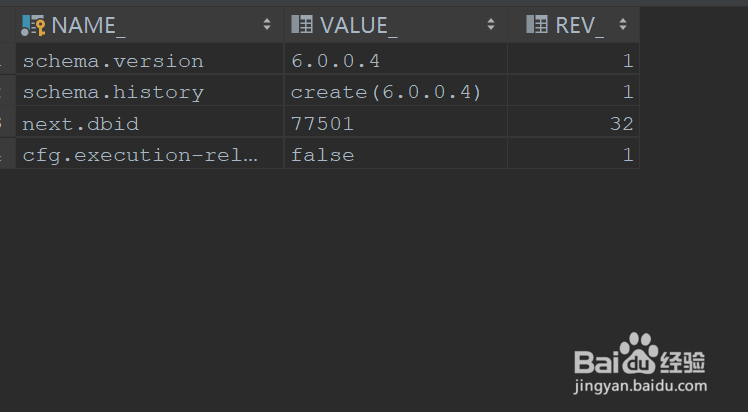Click the row gutter beside next.dbid
The image size is (748, 412).
6,124
